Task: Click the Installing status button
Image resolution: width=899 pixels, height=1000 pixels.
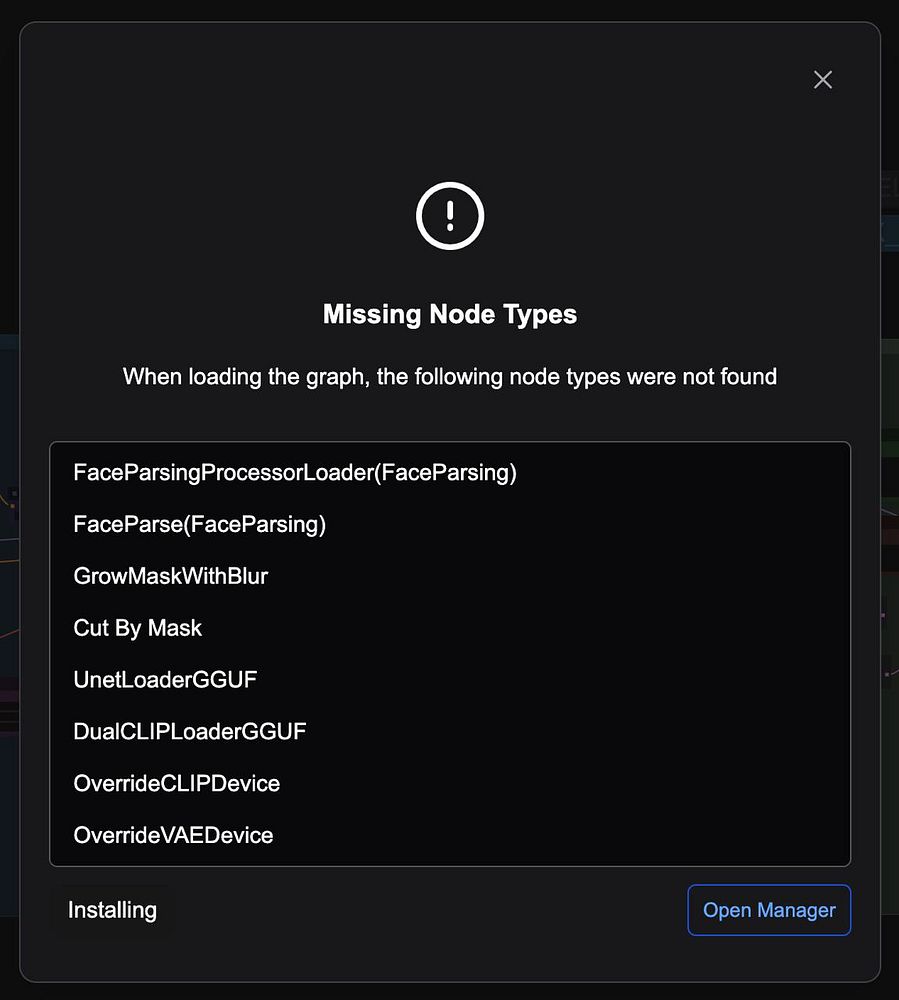Action: (112, 910)
